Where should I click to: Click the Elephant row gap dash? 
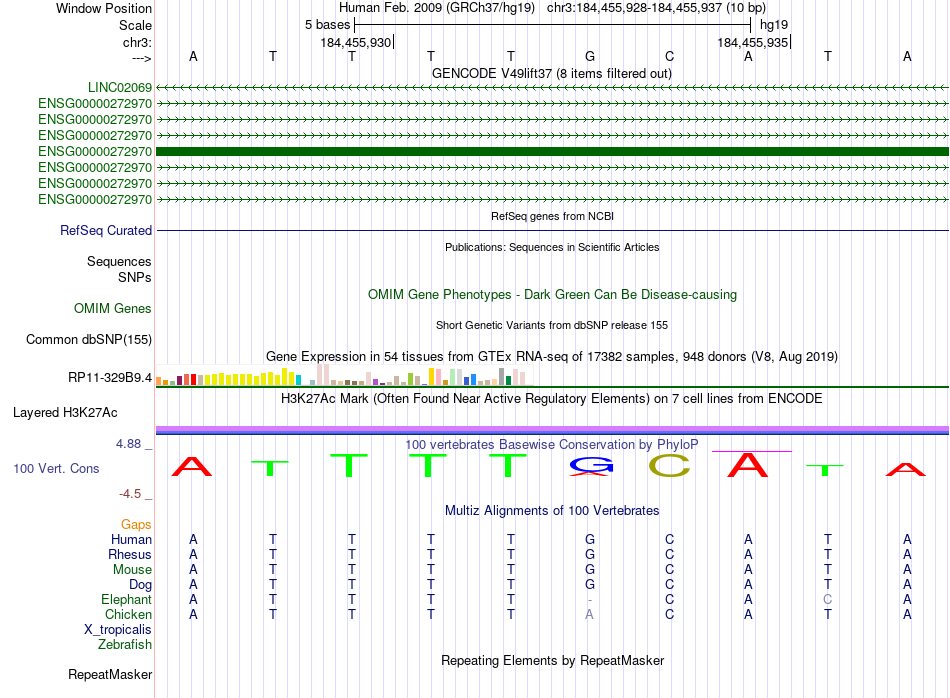(590, 600)
